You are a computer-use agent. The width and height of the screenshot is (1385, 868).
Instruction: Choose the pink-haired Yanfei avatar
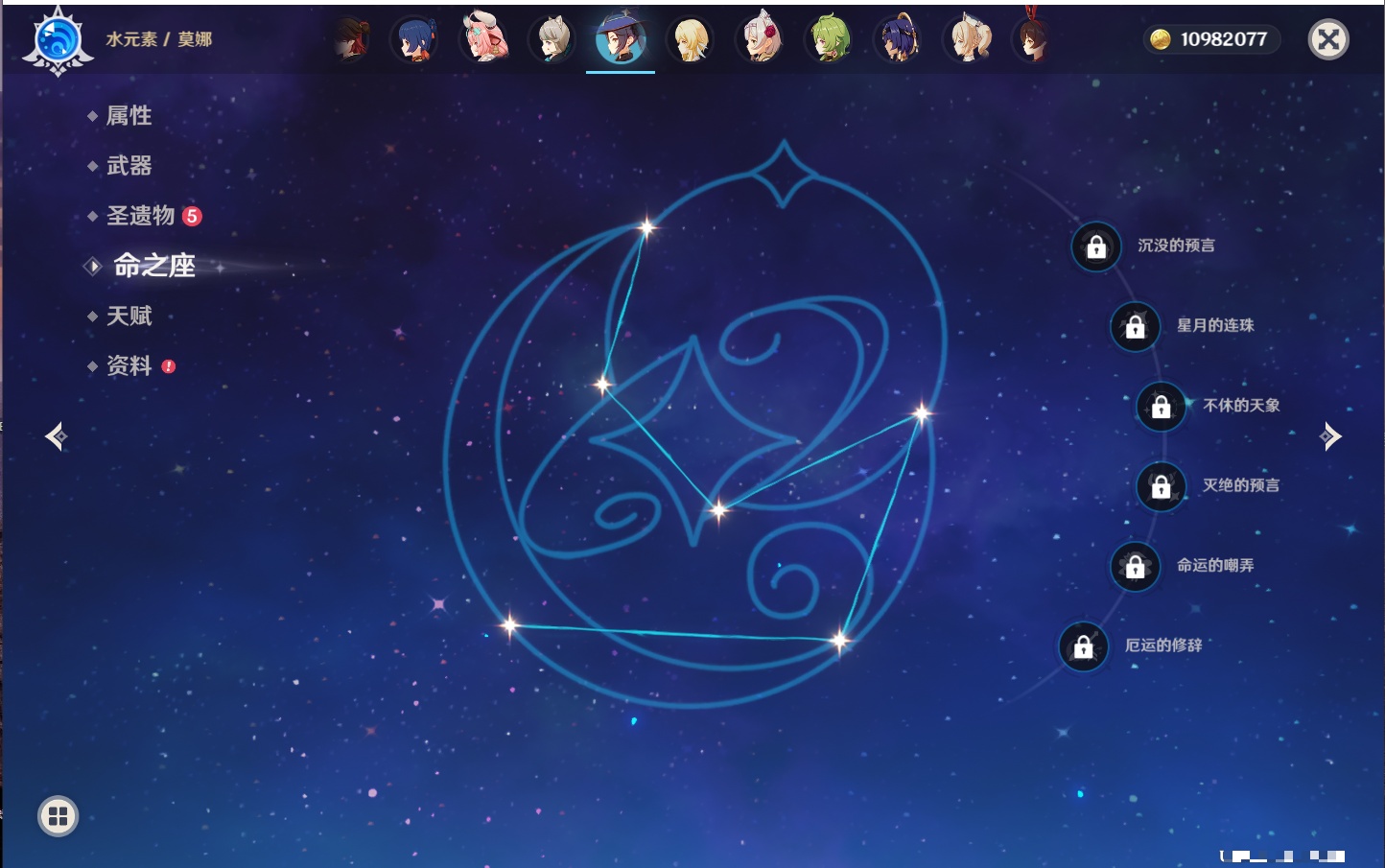tap(483, 38)
